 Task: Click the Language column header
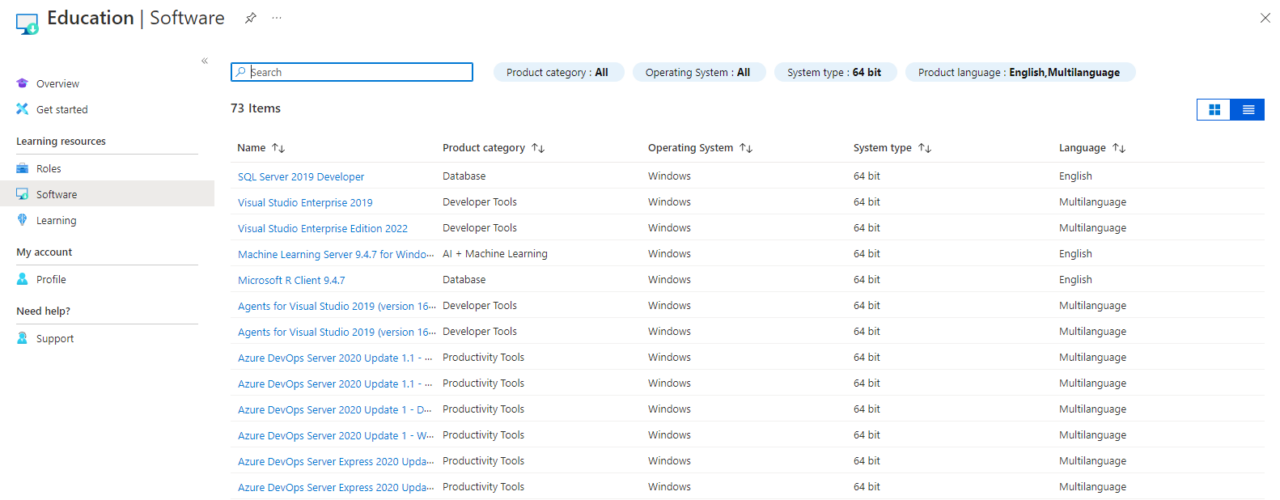point(1082,148)
